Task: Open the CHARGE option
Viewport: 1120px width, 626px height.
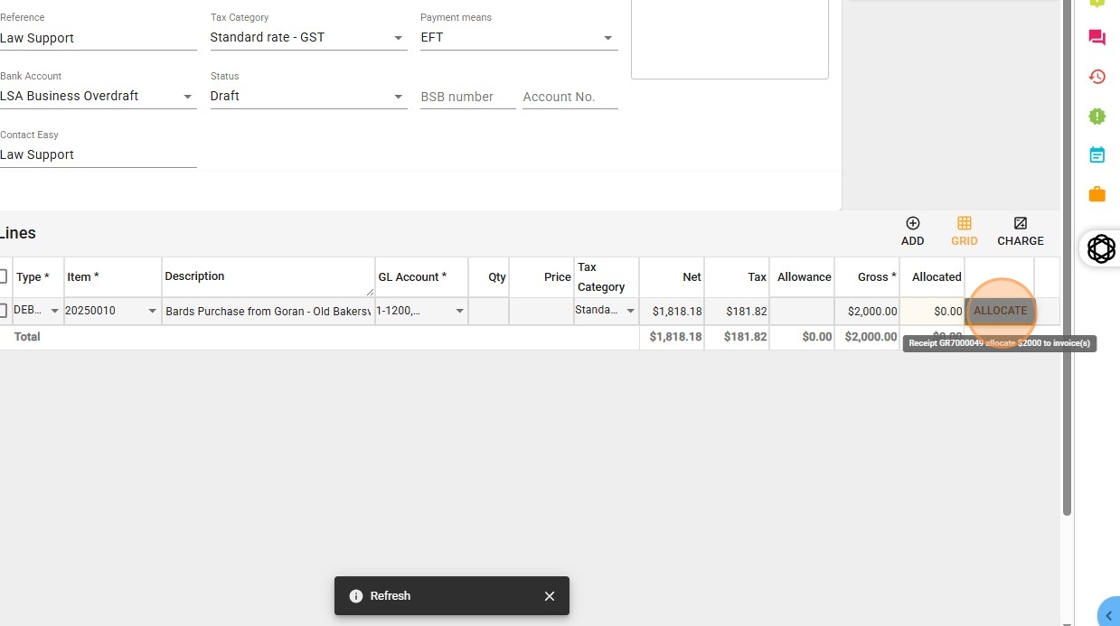Action: click(x=1020, y=232)
